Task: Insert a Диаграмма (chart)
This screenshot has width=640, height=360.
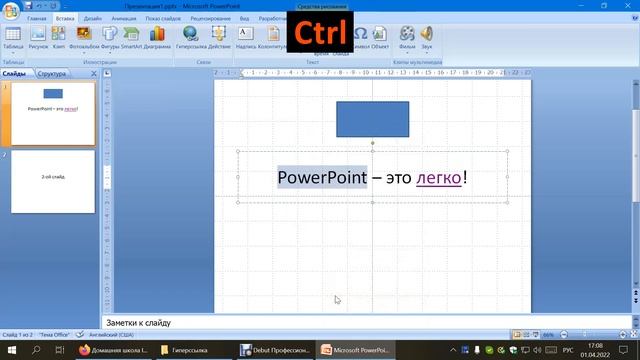Action: [x=157, y=38]
